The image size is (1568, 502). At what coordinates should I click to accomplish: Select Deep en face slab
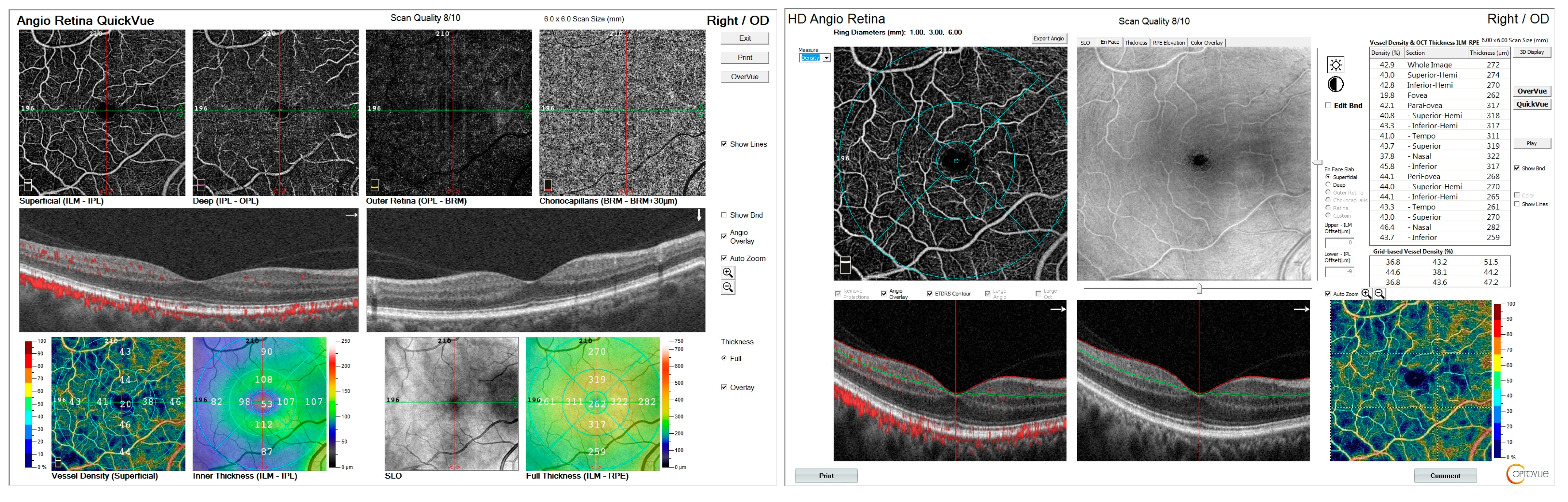[x=1327, y=185]
